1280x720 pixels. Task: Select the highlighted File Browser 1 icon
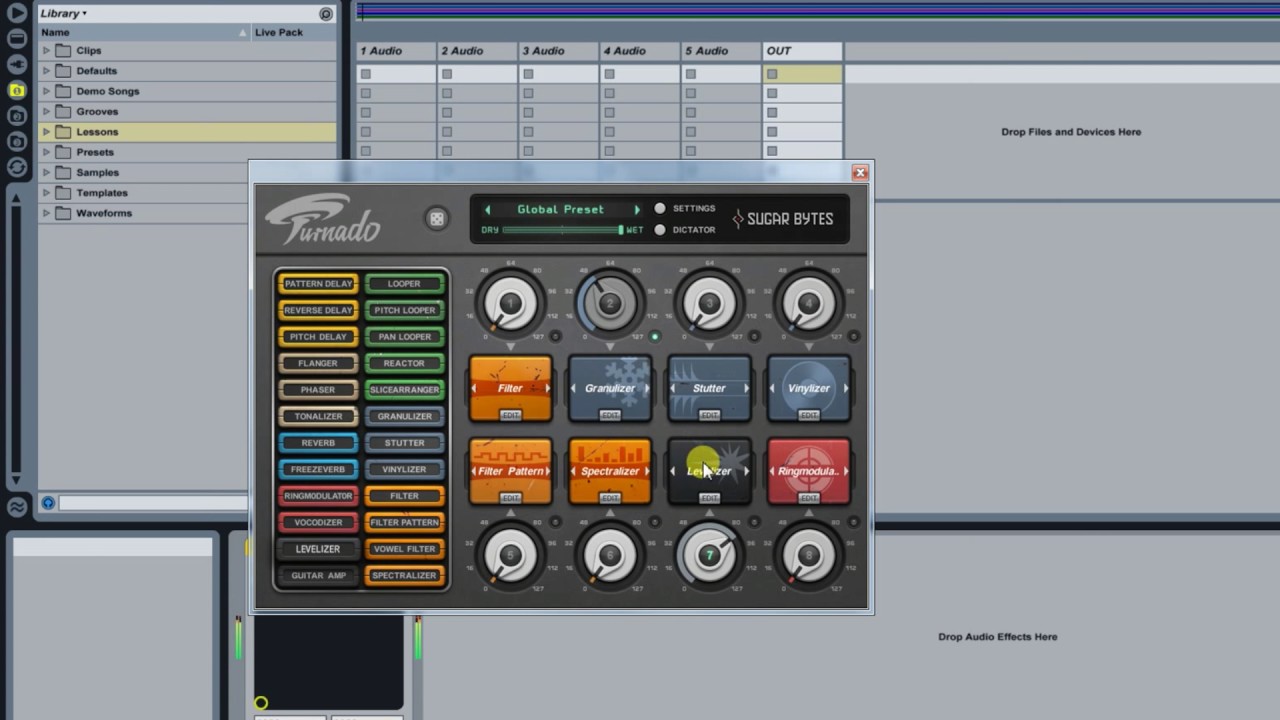click(x=17, y=90)
